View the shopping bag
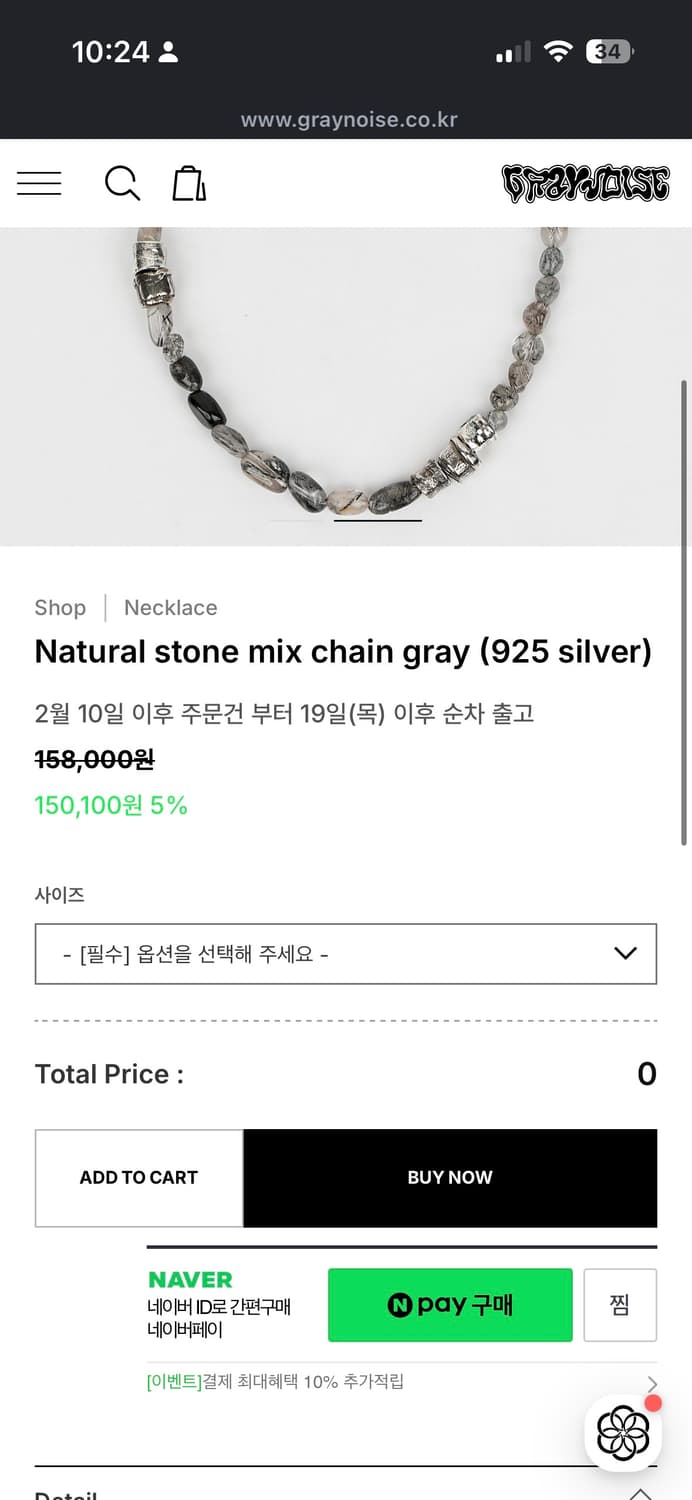The image size is (692, 1500). coord(189,183)
